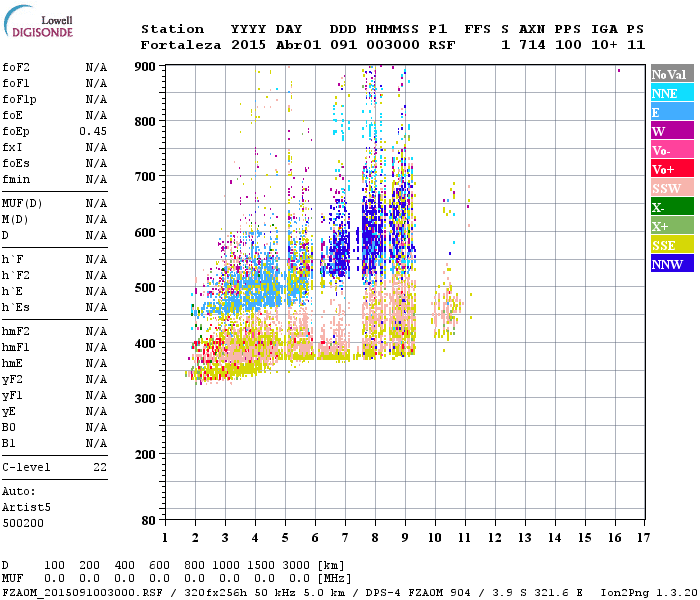The image size is (700, 600).
Task: Click the Lowell Digisonde logo
Action: [x=38, y=22]
